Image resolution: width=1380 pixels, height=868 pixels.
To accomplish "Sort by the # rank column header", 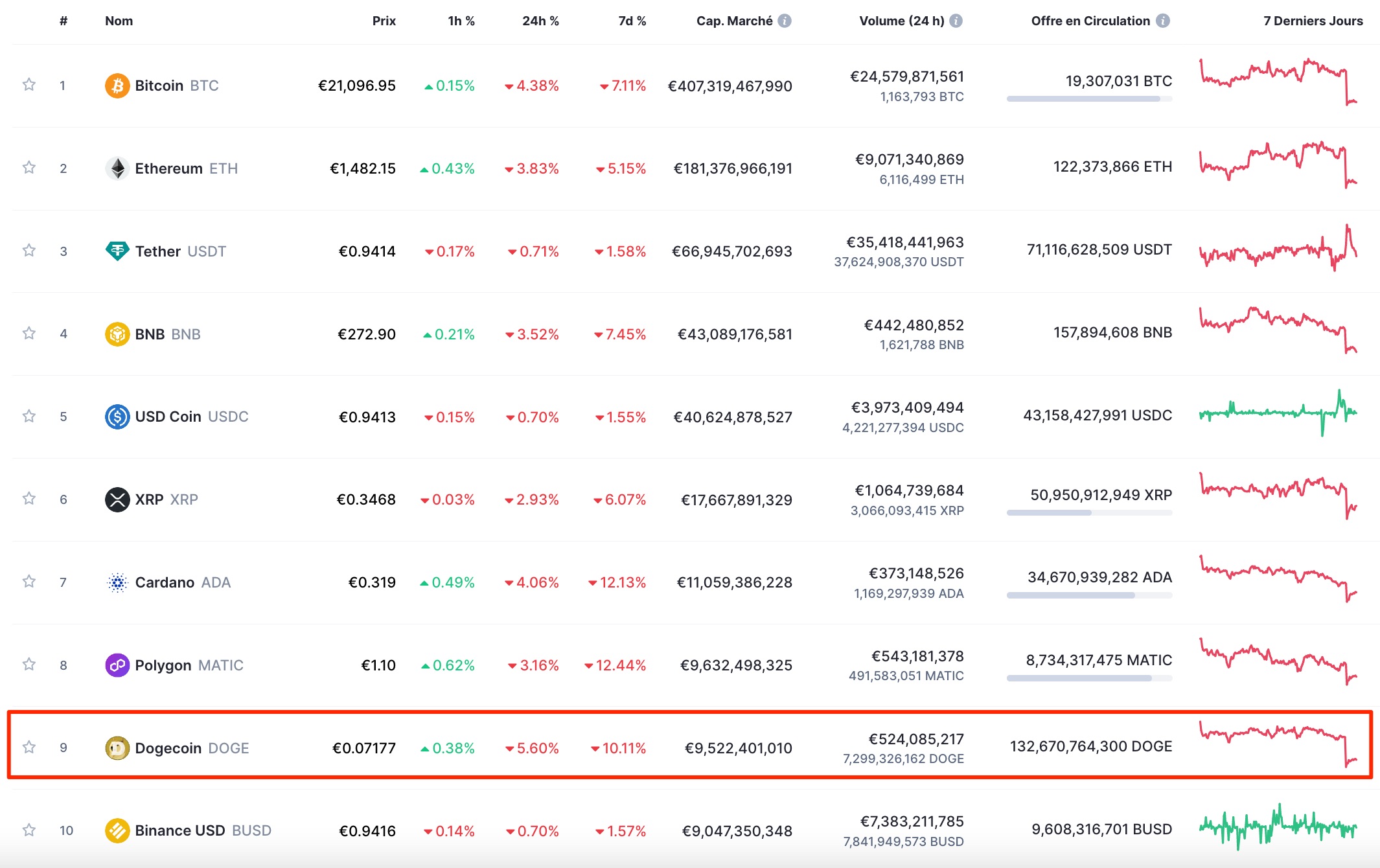I will click(63, 21).
